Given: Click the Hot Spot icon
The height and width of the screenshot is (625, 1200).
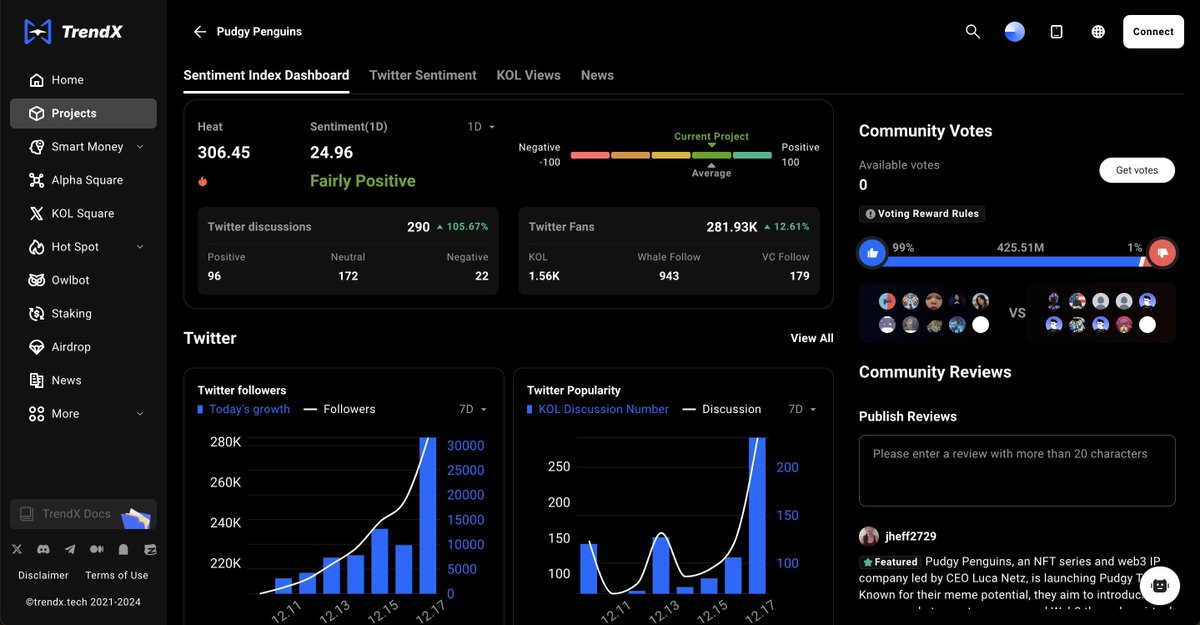Looking at the screenshot, I should pos(37,247).
